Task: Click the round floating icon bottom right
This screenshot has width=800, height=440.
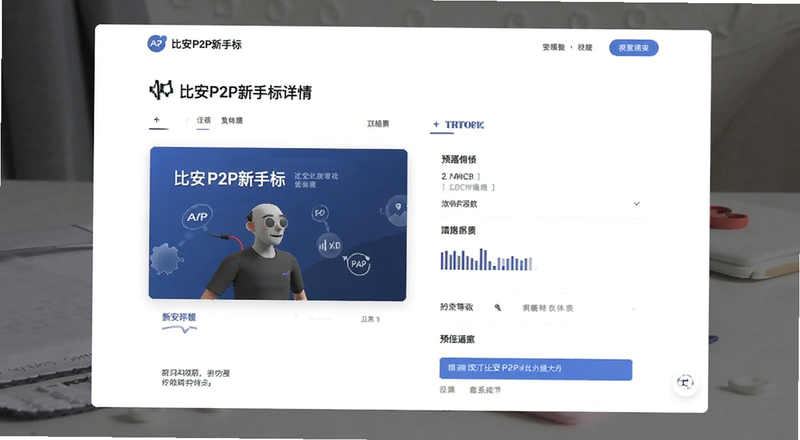Action: 685,382
